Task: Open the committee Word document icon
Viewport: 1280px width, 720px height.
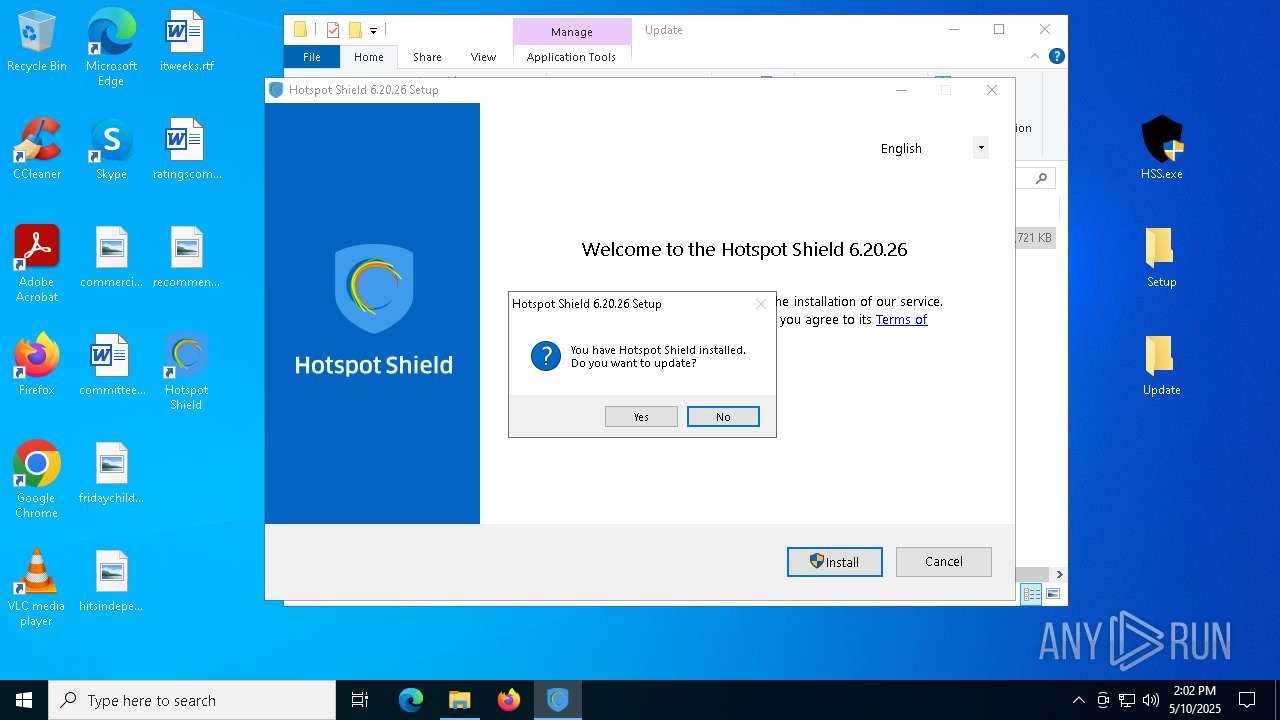Action: coord(111,366)
